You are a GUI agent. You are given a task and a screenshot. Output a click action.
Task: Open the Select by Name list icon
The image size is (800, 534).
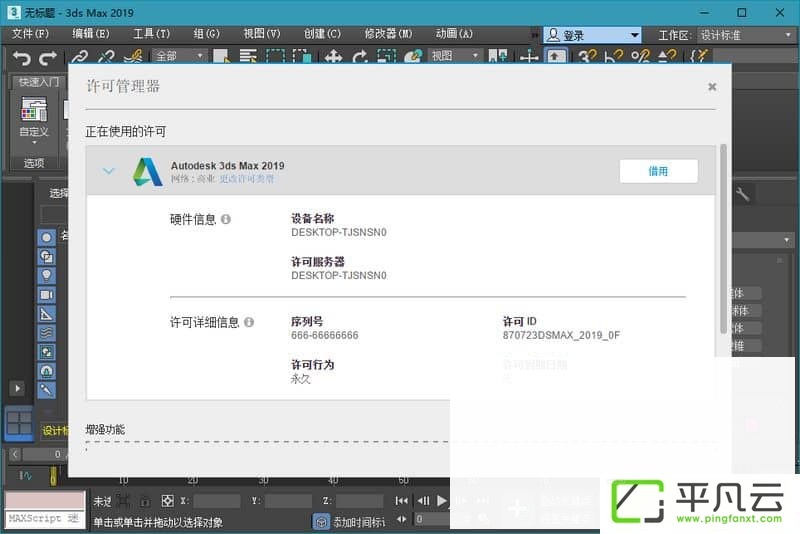click(x=248, y=57)
